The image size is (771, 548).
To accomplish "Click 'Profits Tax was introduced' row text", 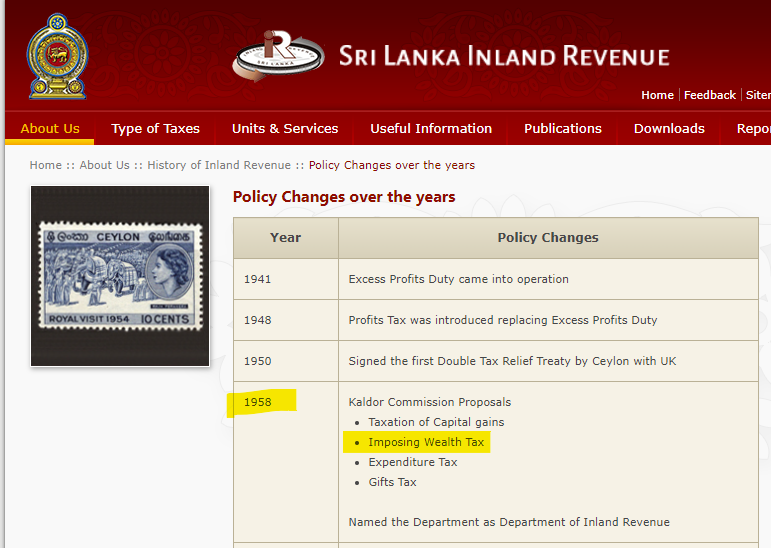I will point(503,320).
